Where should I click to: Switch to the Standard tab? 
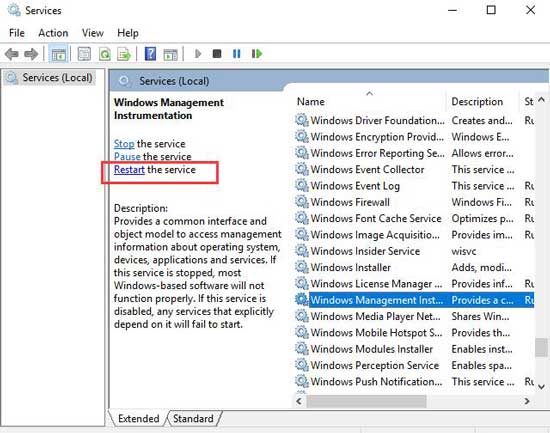point(193,419)
